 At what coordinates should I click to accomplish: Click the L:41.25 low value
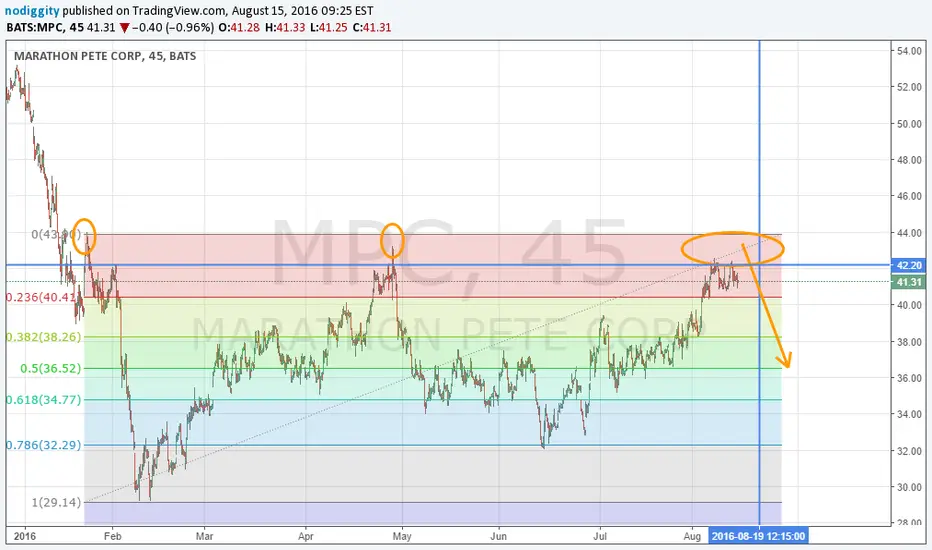point(329,27)
